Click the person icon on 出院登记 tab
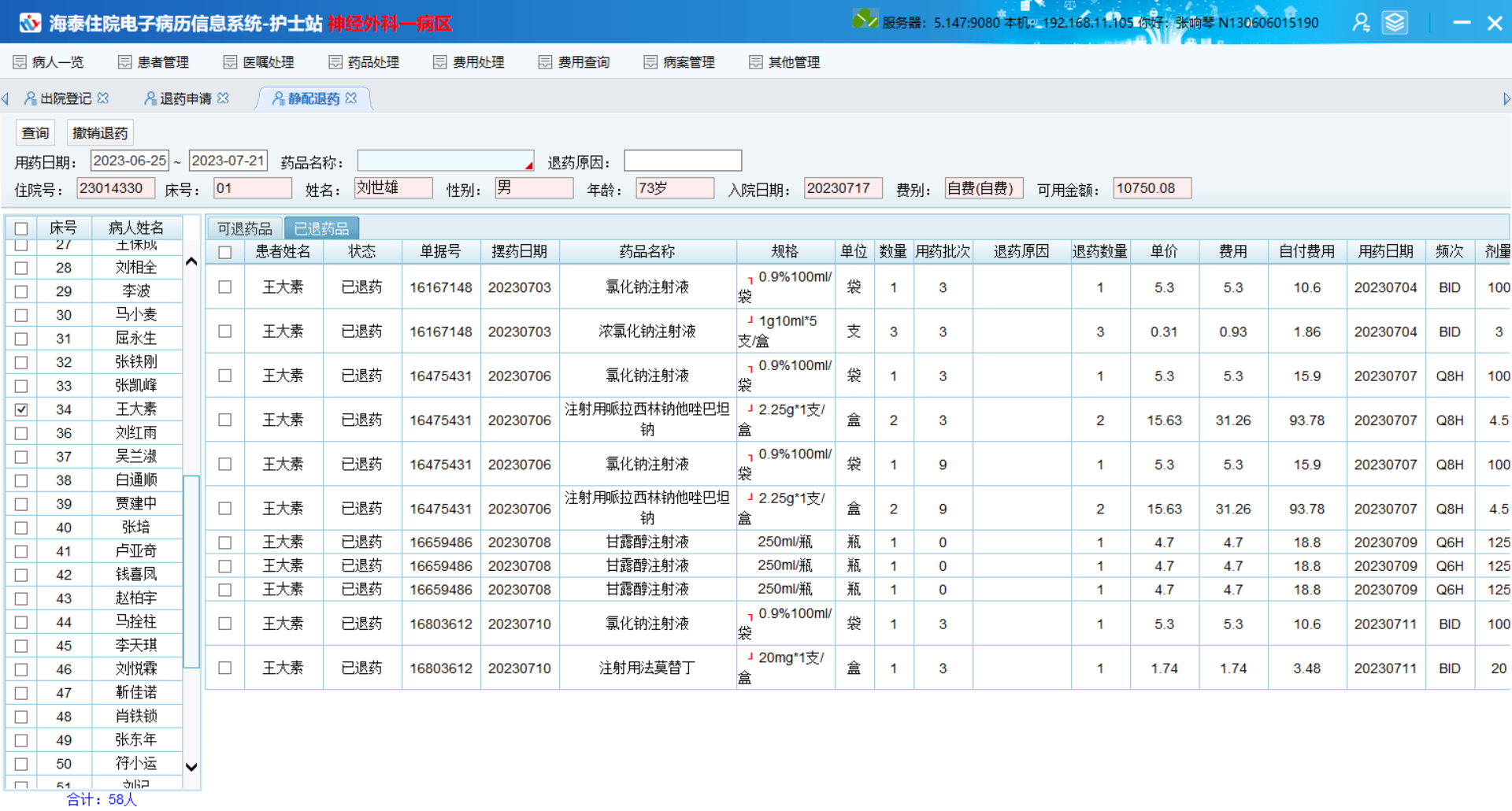This screenshot has height=811, width=1512. point(31,98)
